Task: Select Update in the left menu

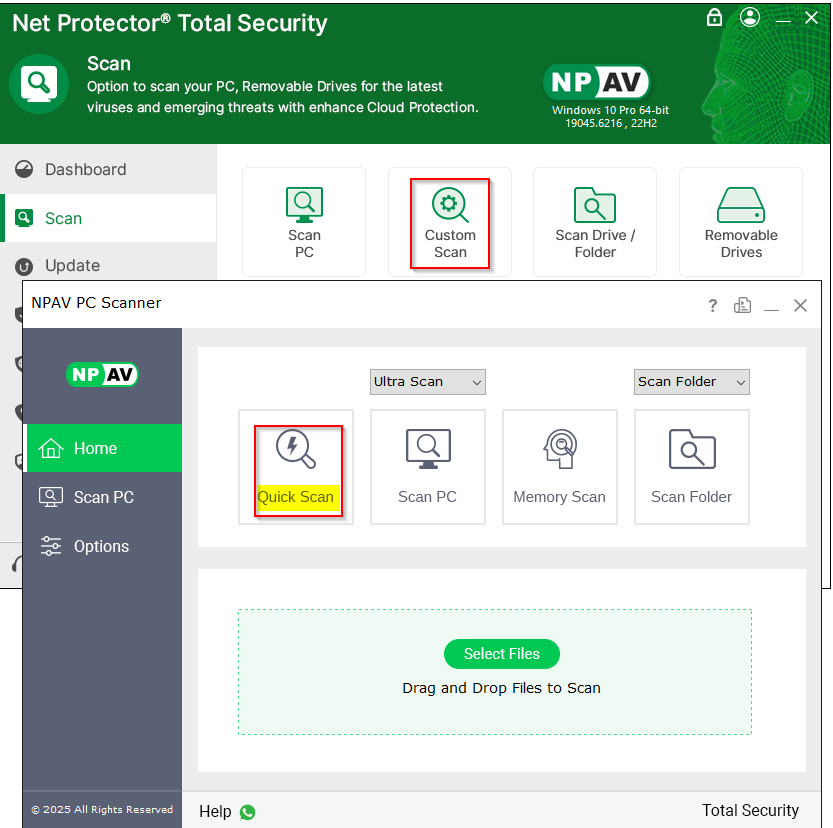Action: pos(72,266)
